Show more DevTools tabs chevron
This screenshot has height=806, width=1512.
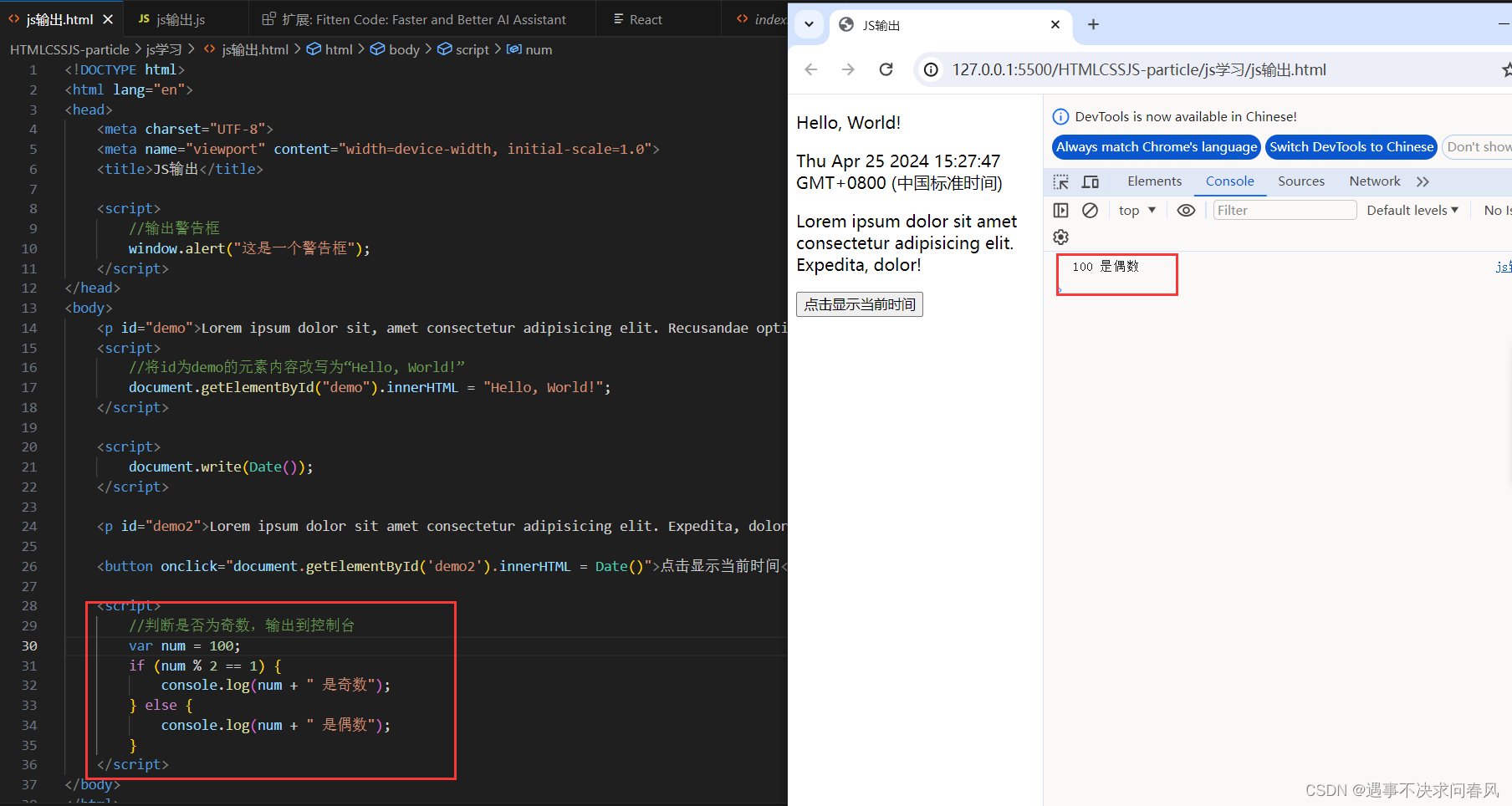(1423, 181)
